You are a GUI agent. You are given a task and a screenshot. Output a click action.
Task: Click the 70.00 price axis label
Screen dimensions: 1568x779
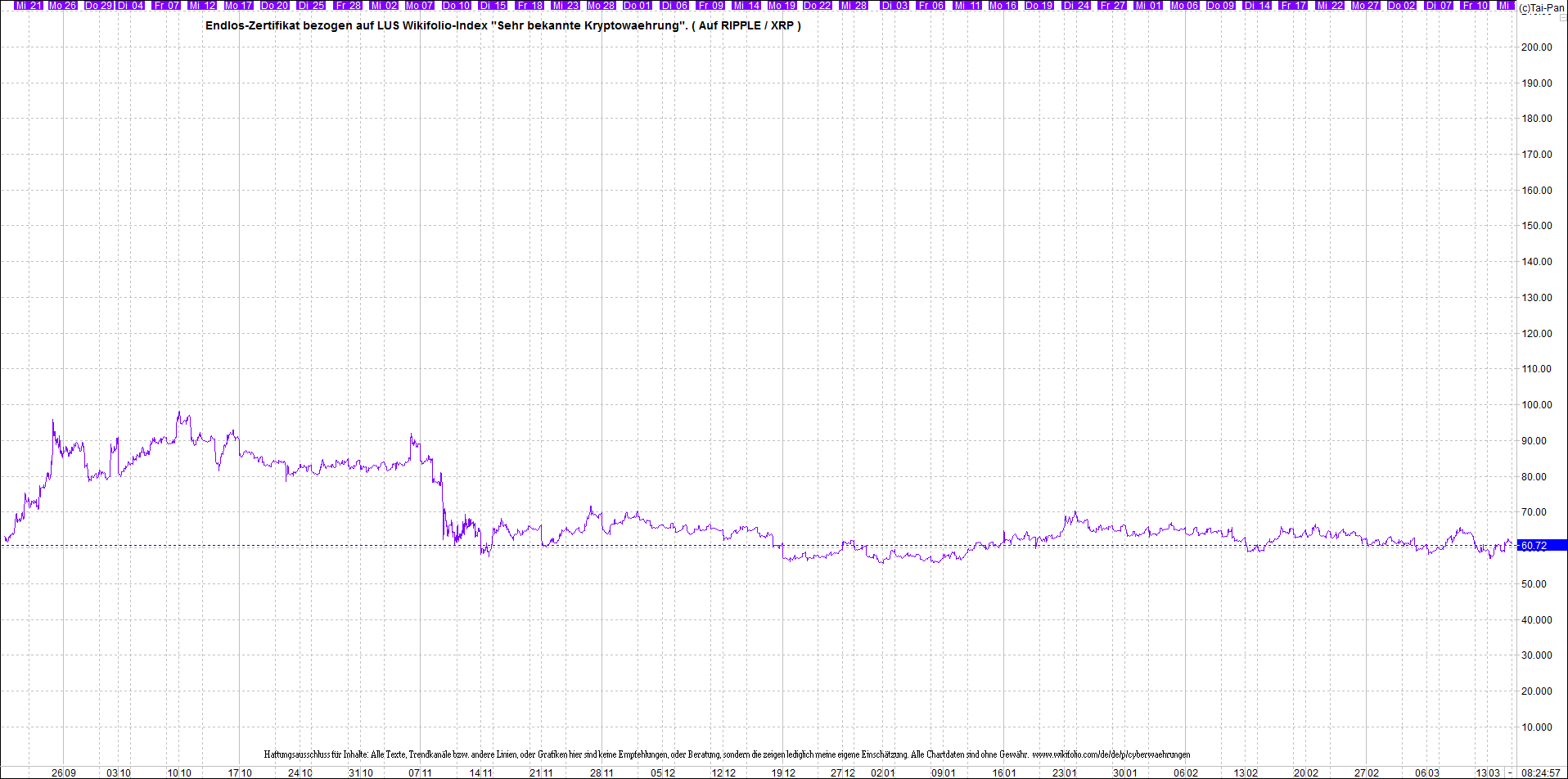point(1534,512)
